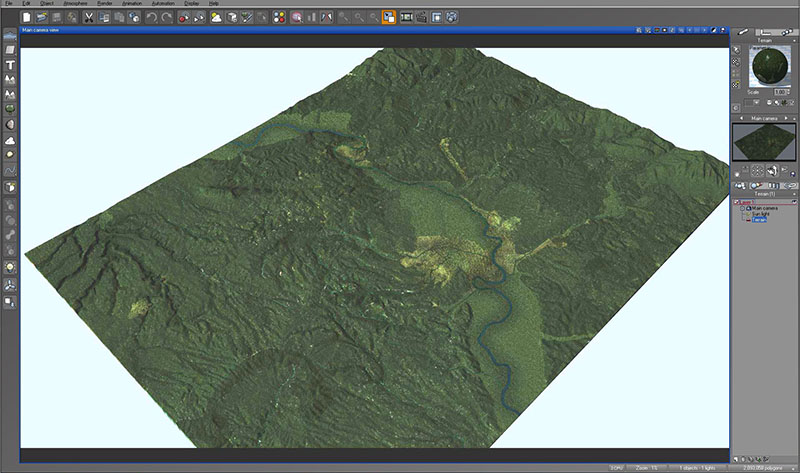Click the highlighted orange view toggle icon
This screenshot has height=473, width=800.
pos(388,17)
